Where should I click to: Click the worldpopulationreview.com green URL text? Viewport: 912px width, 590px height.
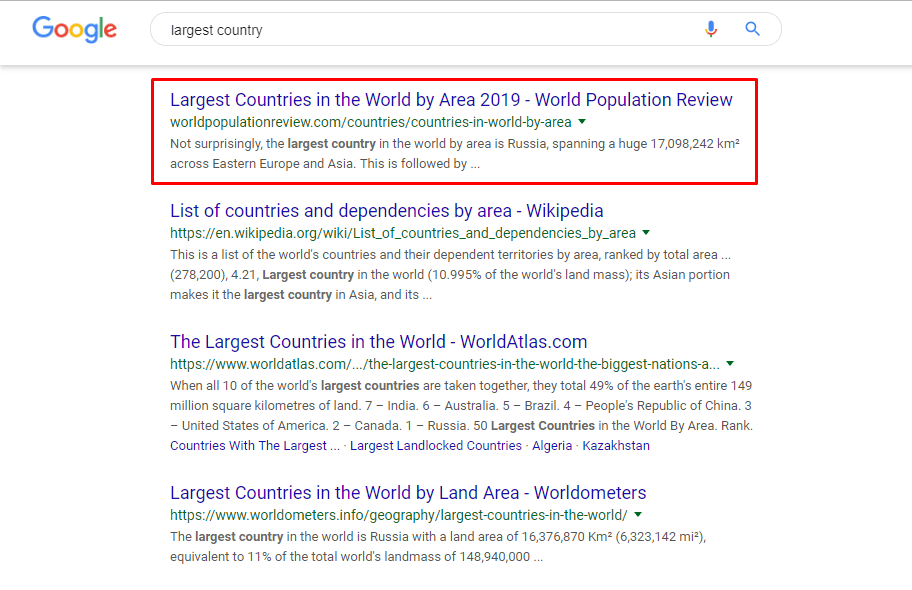pyautogui.click(x=370, y=122)
